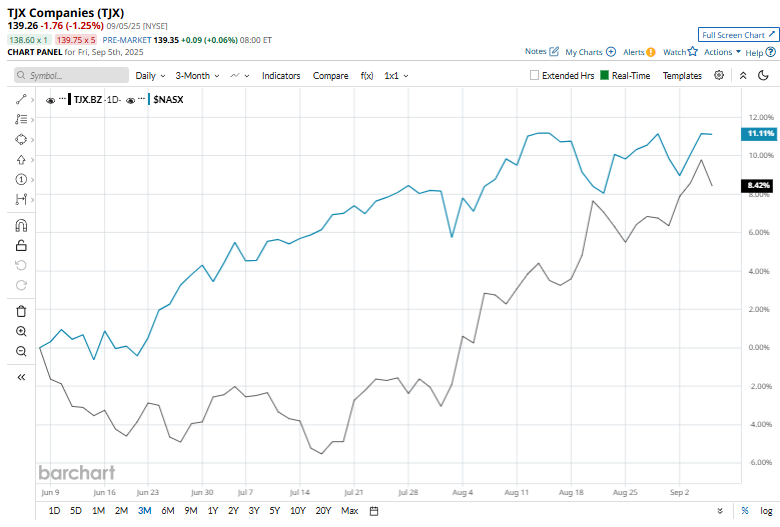Select the Max time range

click(x=350, y=511)
